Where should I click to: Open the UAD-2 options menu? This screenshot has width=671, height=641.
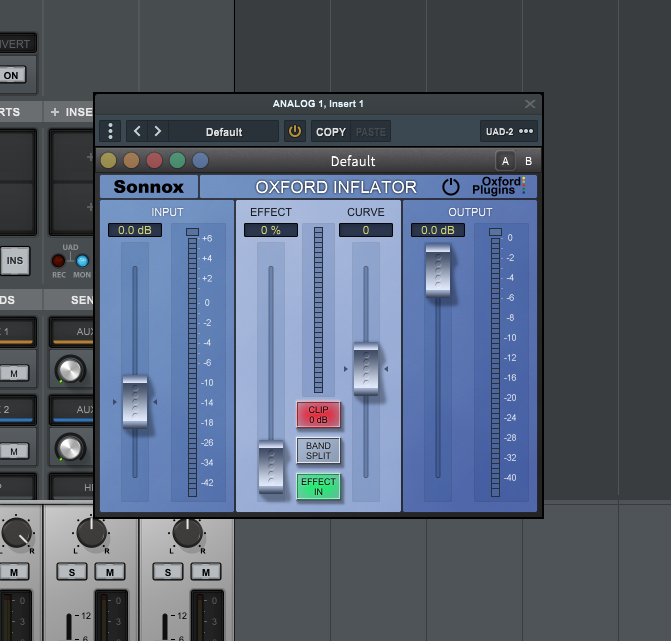point(509,131)
